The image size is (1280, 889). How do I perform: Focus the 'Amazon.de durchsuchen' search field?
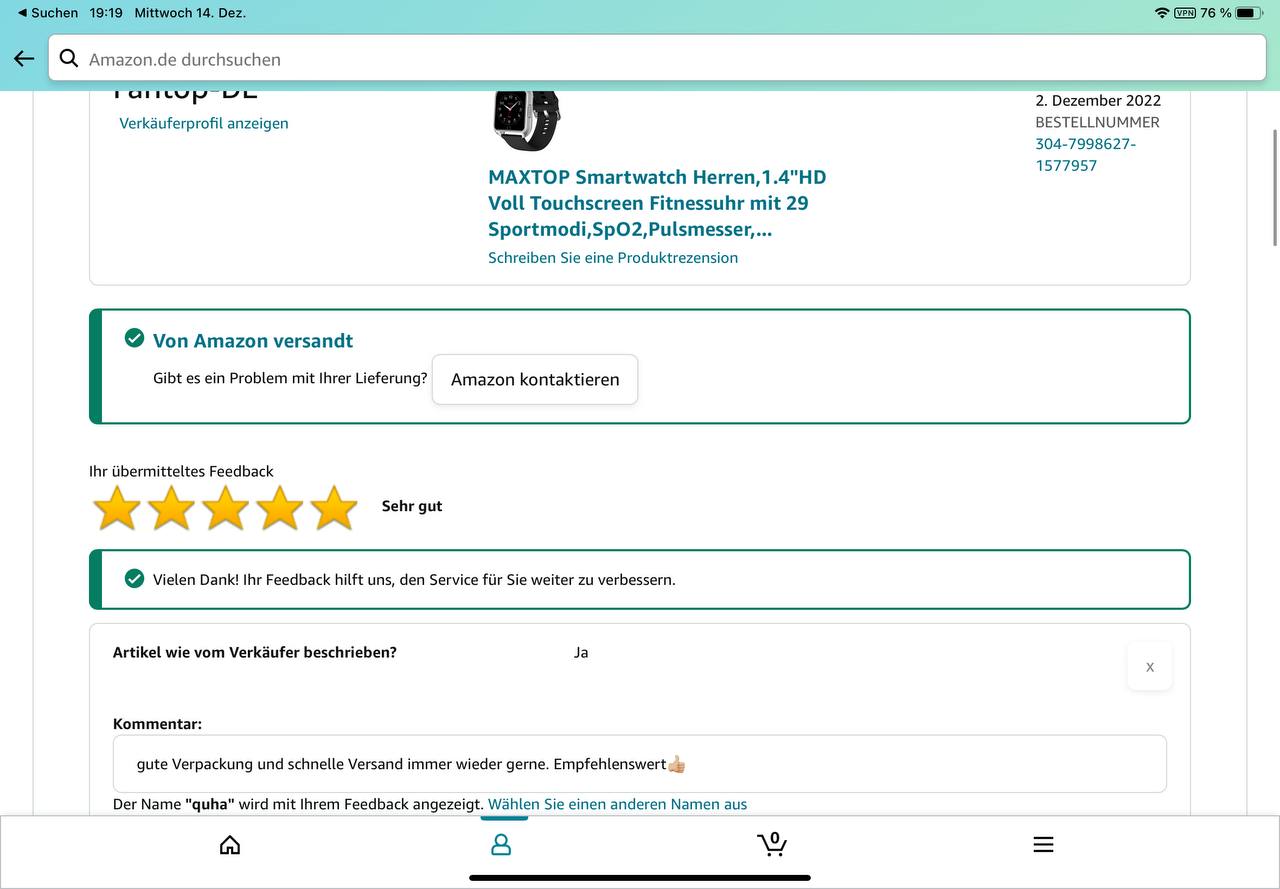click(x=658, y=59)
